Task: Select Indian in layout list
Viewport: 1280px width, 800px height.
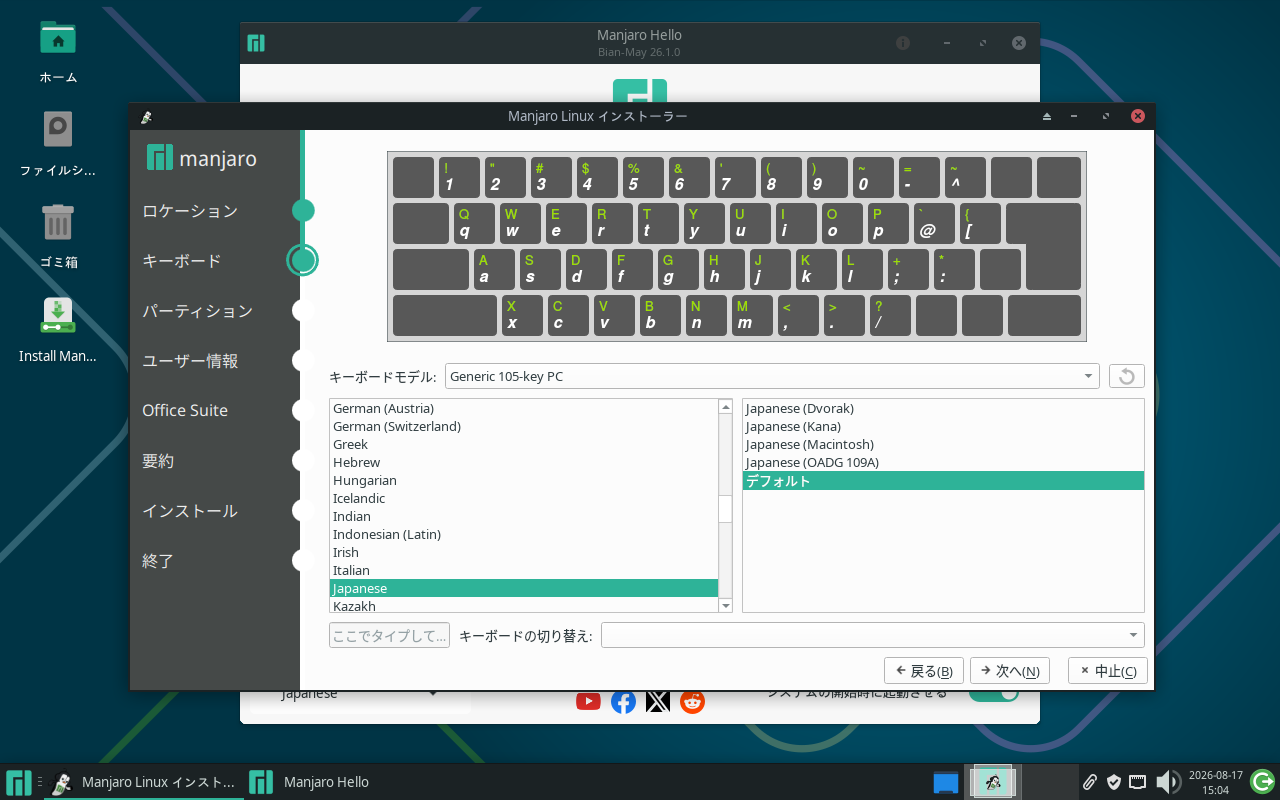Action: [x=524, y=516]
